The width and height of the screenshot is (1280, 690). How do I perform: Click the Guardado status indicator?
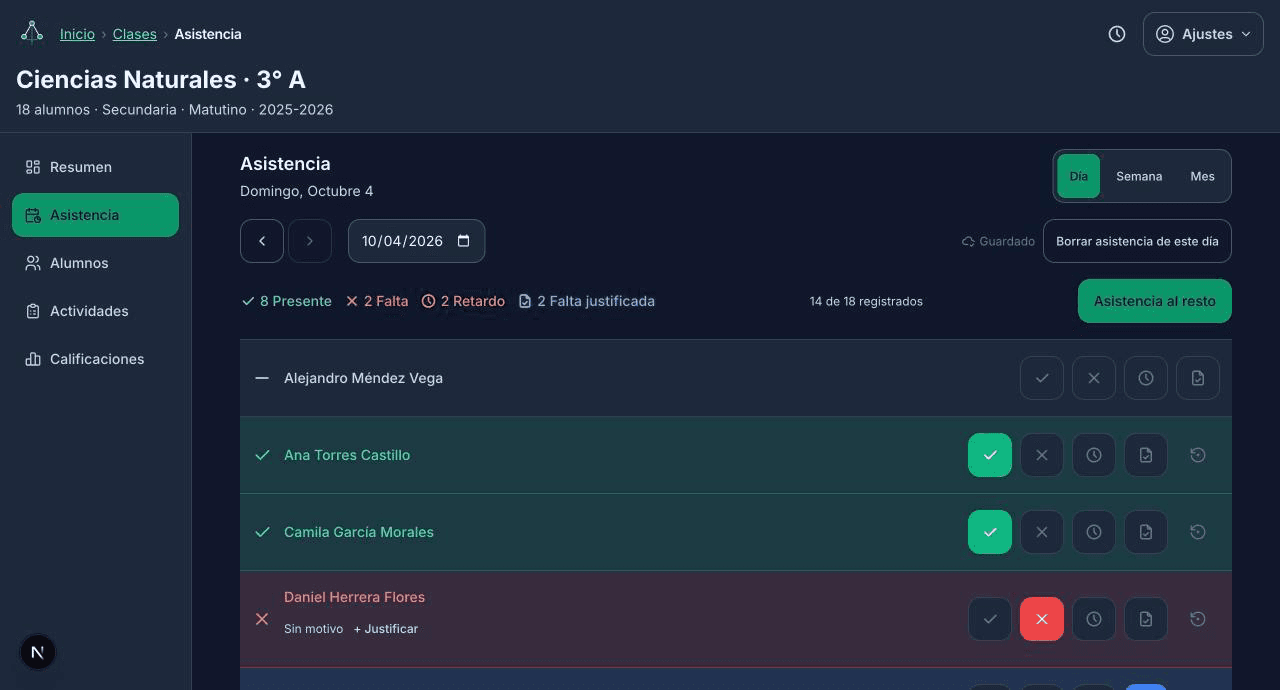tap(998, 241)
